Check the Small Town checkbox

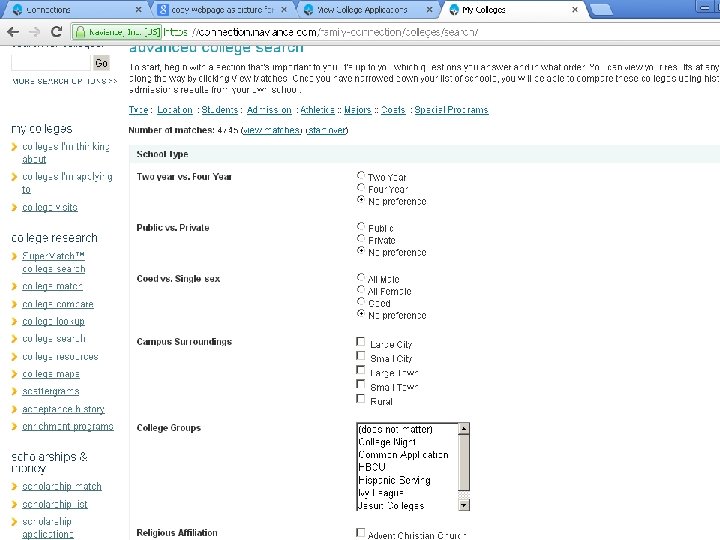coord(361,385)
